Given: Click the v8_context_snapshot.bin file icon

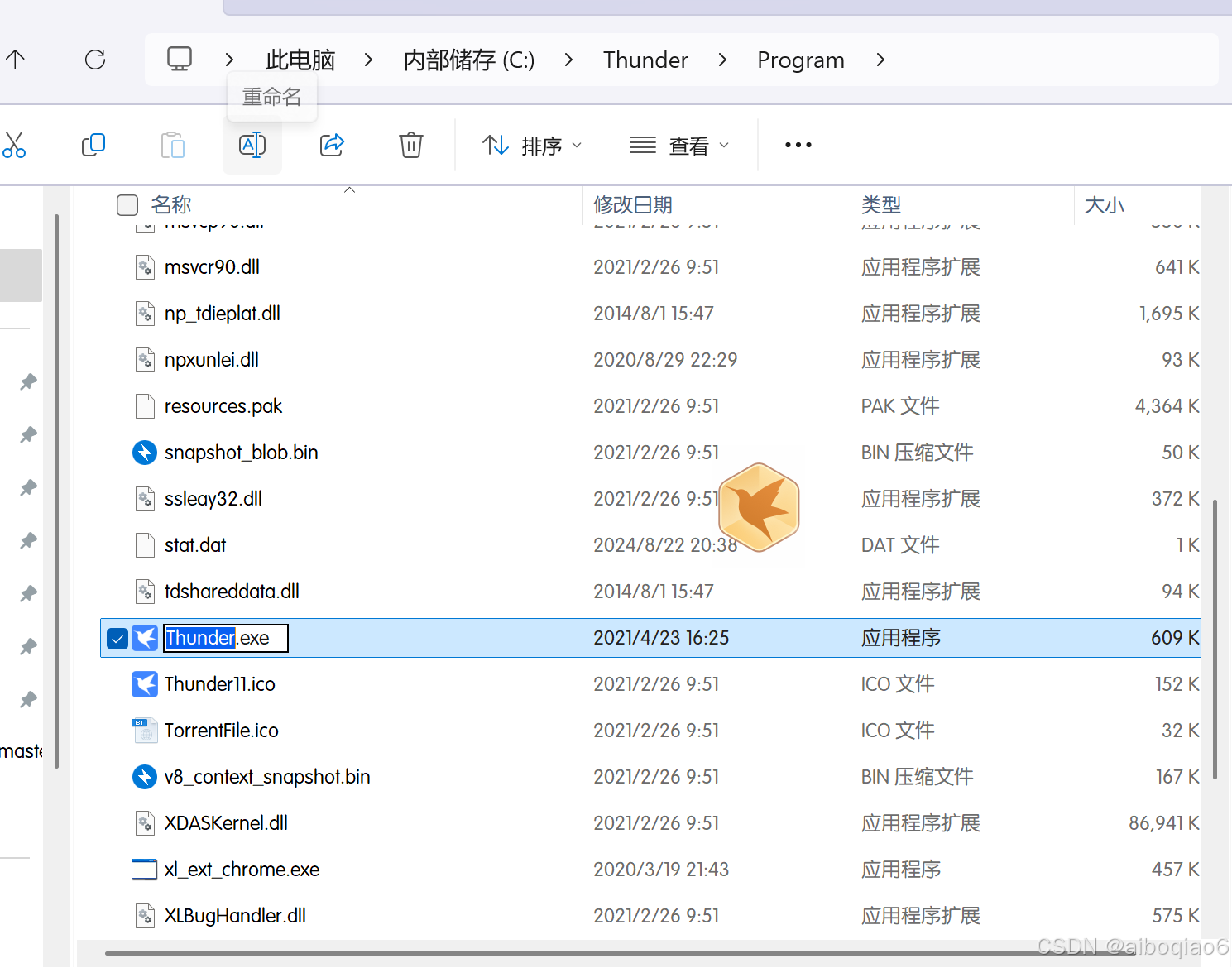Looking at the screenshot, I should (x=145, y=777).
